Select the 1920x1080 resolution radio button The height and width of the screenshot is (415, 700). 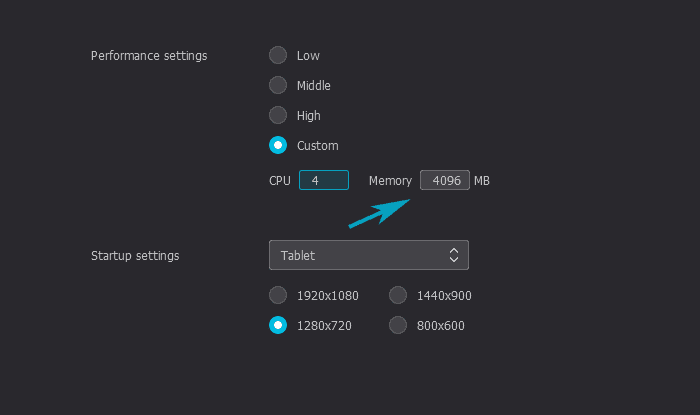tap(278, 295)
